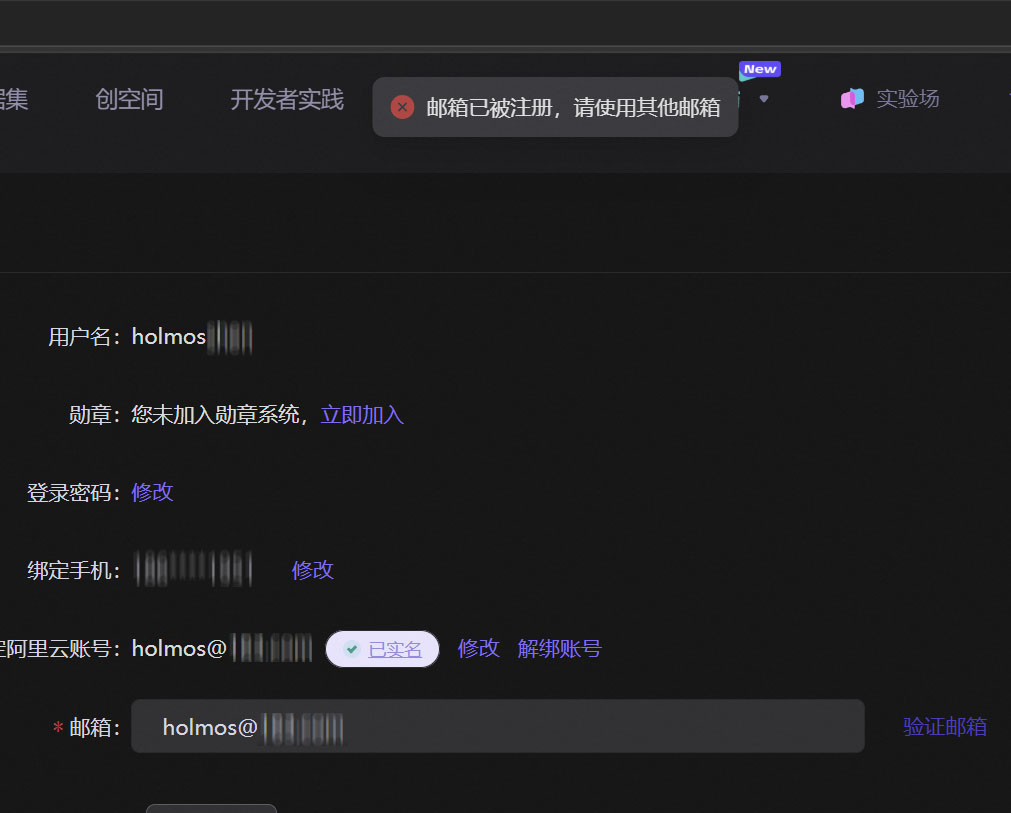Focus the 邮箱 input field
The height and width of the screenshot is (813, 1011).
coord(498,727)
